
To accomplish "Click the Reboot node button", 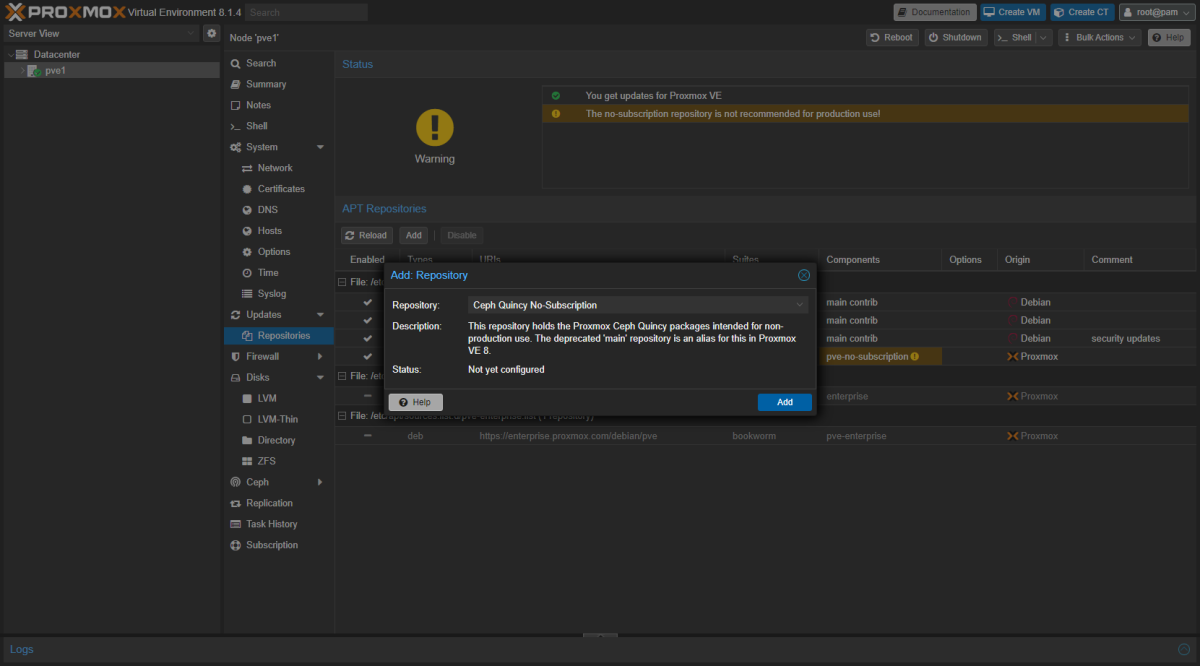I will point(892,37).
